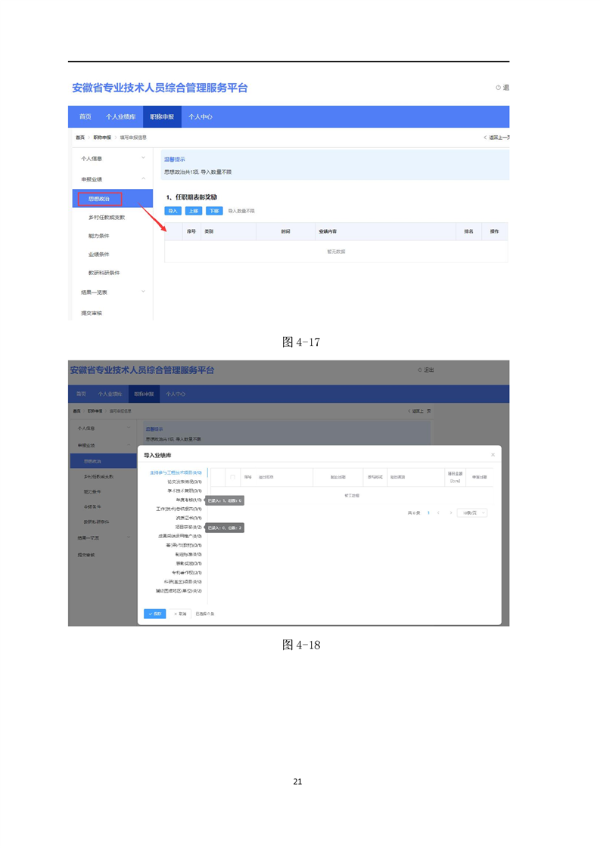Open the items-per-page dropdown in dialog

pos(474,513)
